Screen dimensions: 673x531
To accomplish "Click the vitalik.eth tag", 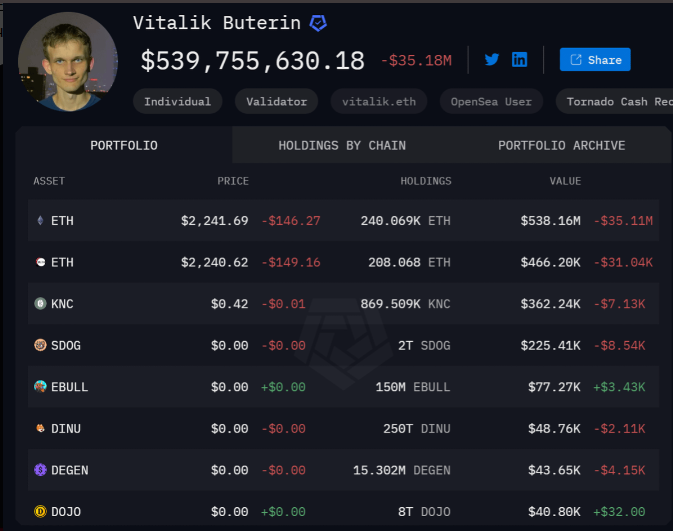I will click(x=379, y=102).
